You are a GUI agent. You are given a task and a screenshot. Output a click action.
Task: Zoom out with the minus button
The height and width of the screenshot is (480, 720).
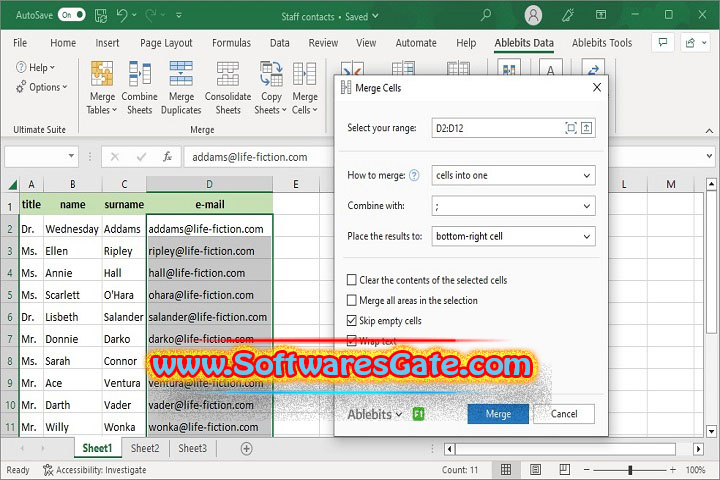[586, 469]
